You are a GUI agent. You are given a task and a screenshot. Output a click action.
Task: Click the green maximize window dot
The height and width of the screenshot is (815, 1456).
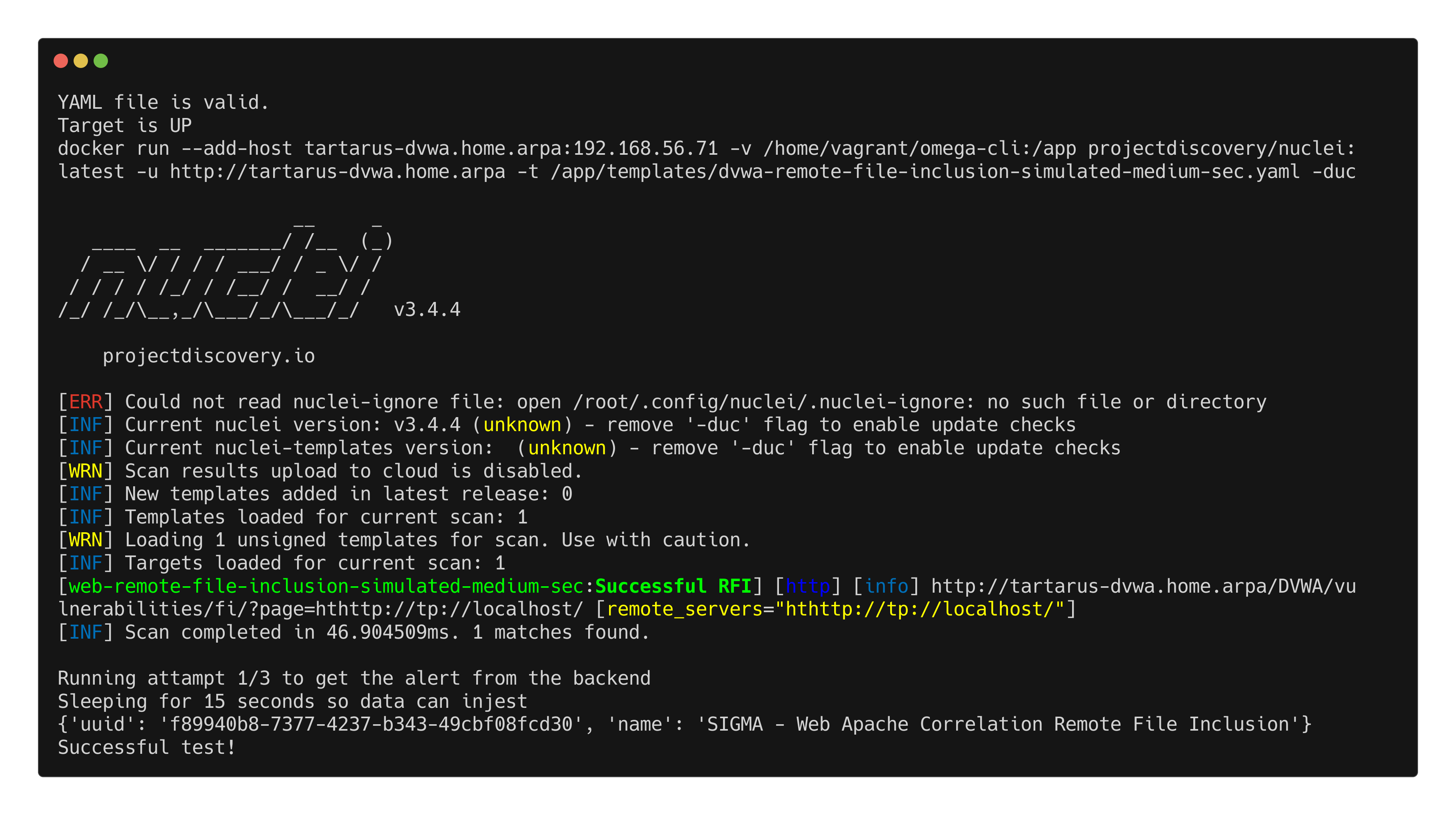pos(101,60)
